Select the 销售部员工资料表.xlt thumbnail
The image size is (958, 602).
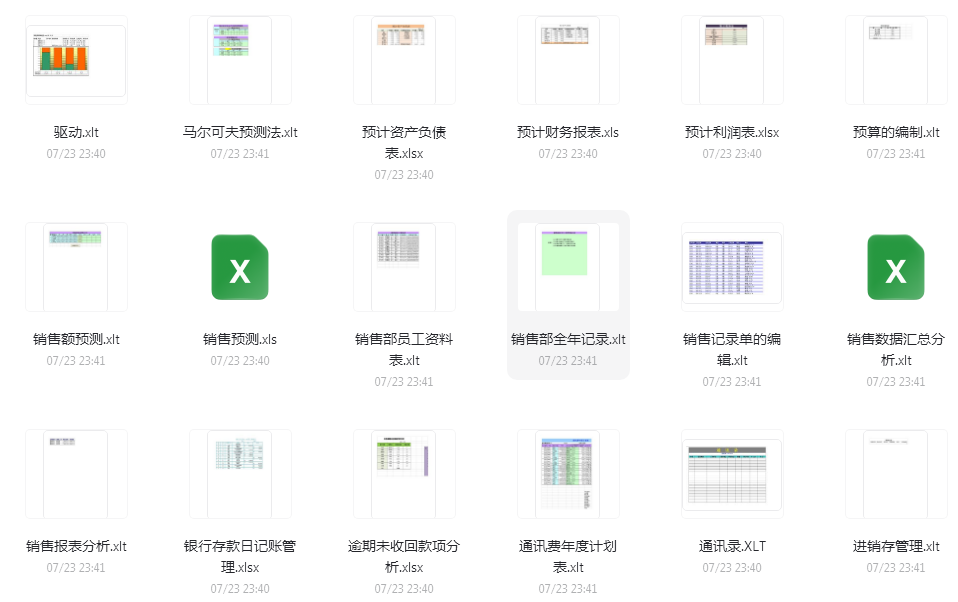[x=403, y=267]
